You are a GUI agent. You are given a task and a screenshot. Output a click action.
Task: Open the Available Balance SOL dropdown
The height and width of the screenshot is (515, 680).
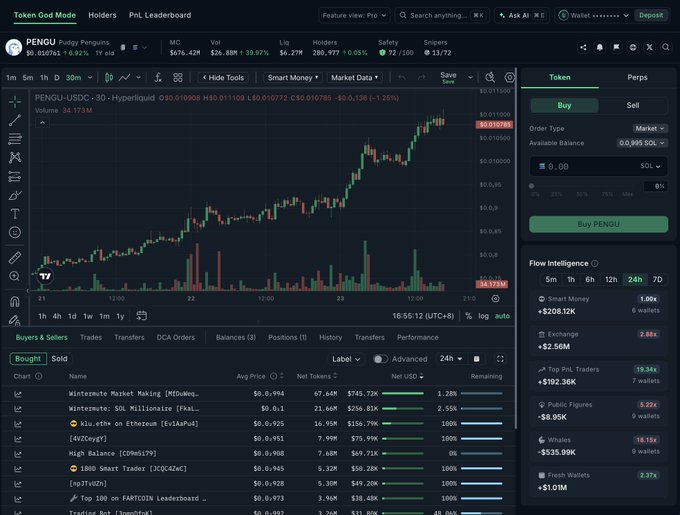pos(641,143)
